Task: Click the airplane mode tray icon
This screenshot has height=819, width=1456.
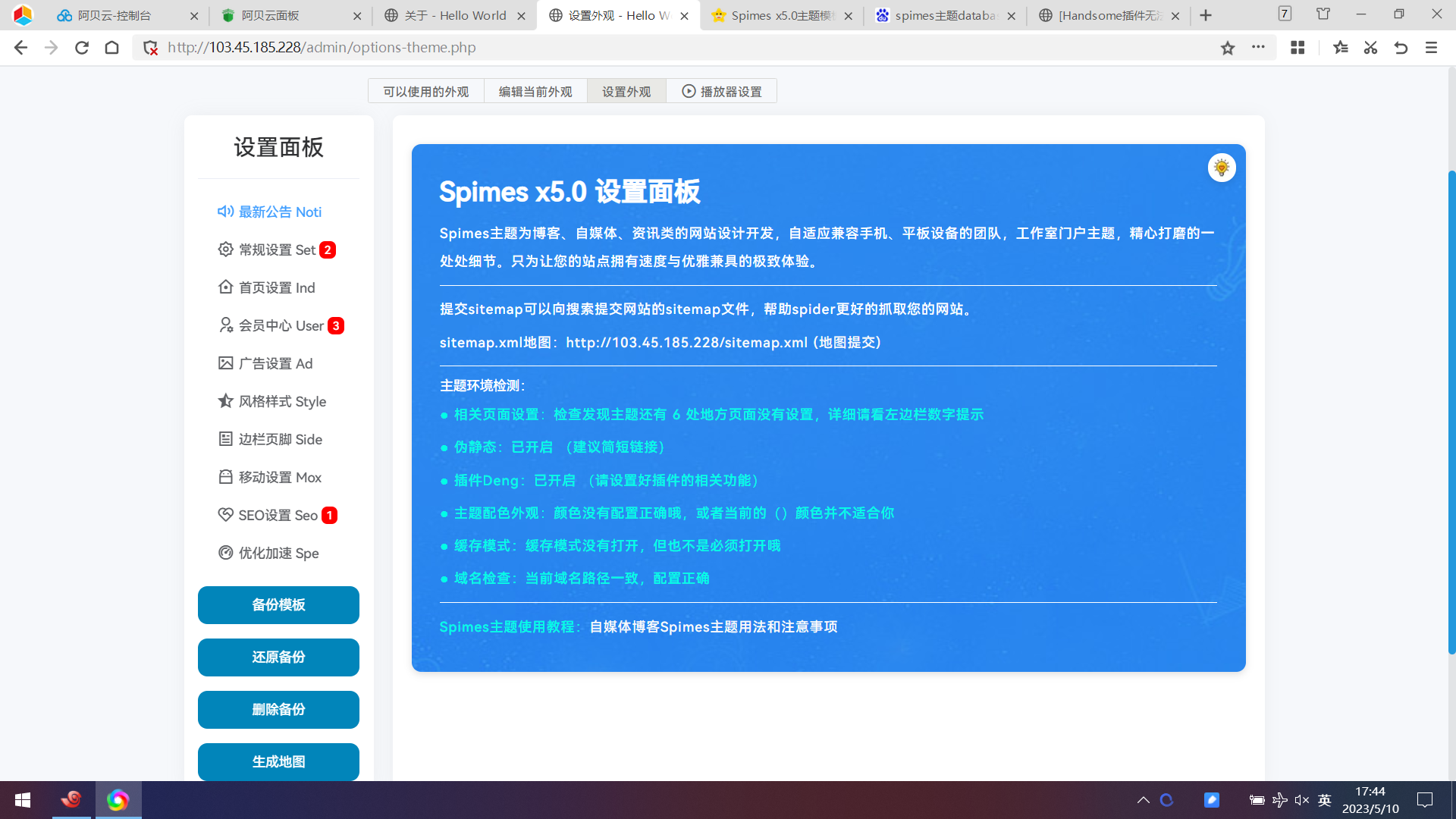Action: pyautogui.click(x=1280, y=800)
